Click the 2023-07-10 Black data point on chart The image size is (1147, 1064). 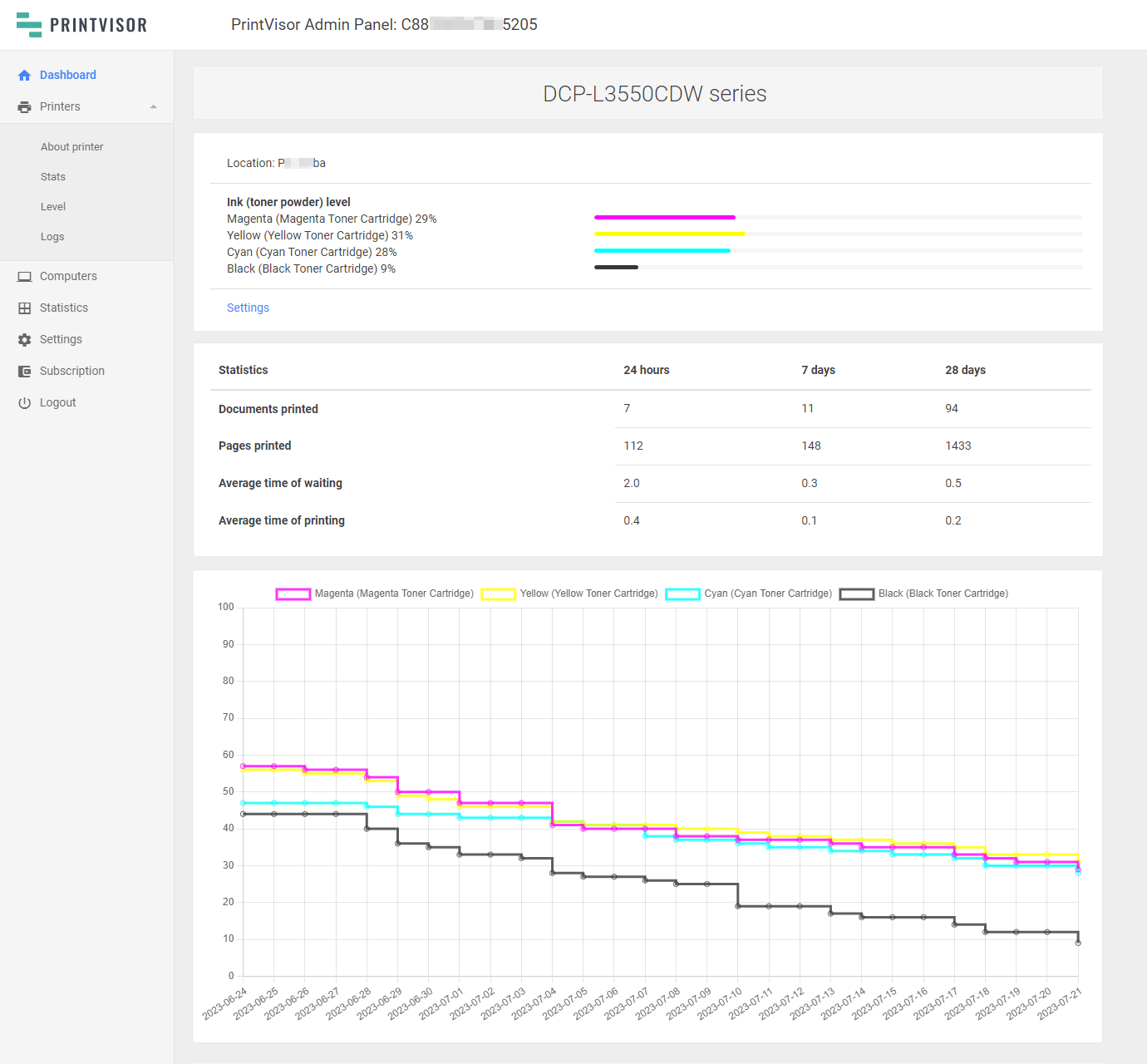pos(738,906)
